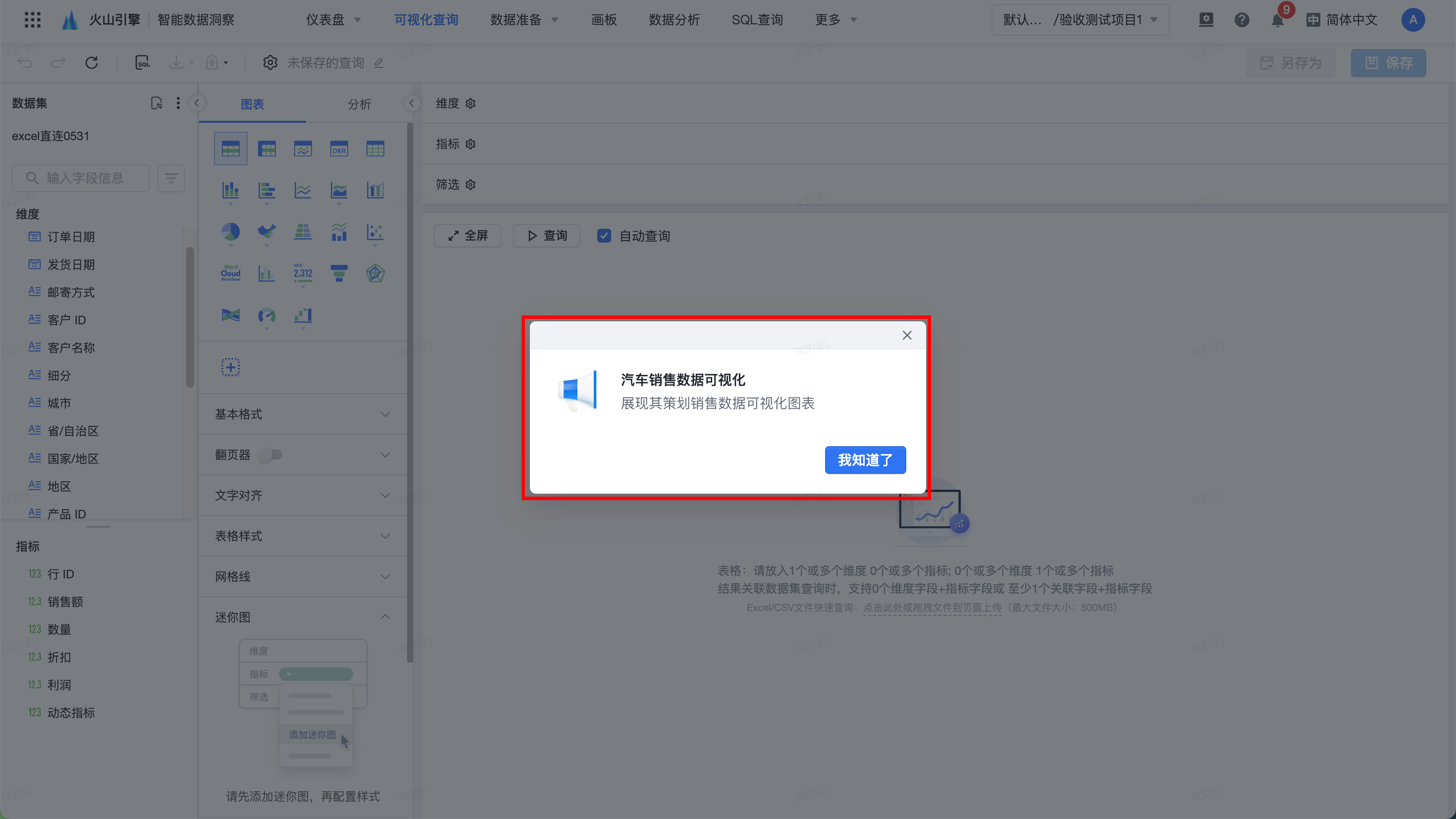Select the line chart icon
The width and height of the screenshot is (1456, 819).
(x=303, y=191)
